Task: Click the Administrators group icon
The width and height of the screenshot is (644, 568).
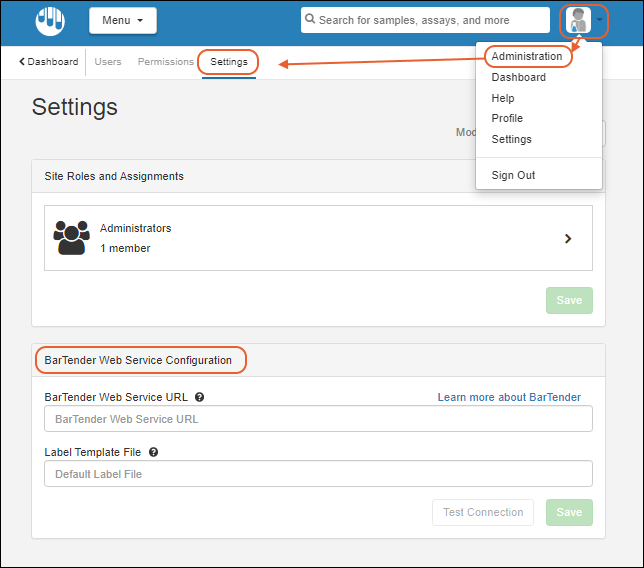Action: click(71, 238)
